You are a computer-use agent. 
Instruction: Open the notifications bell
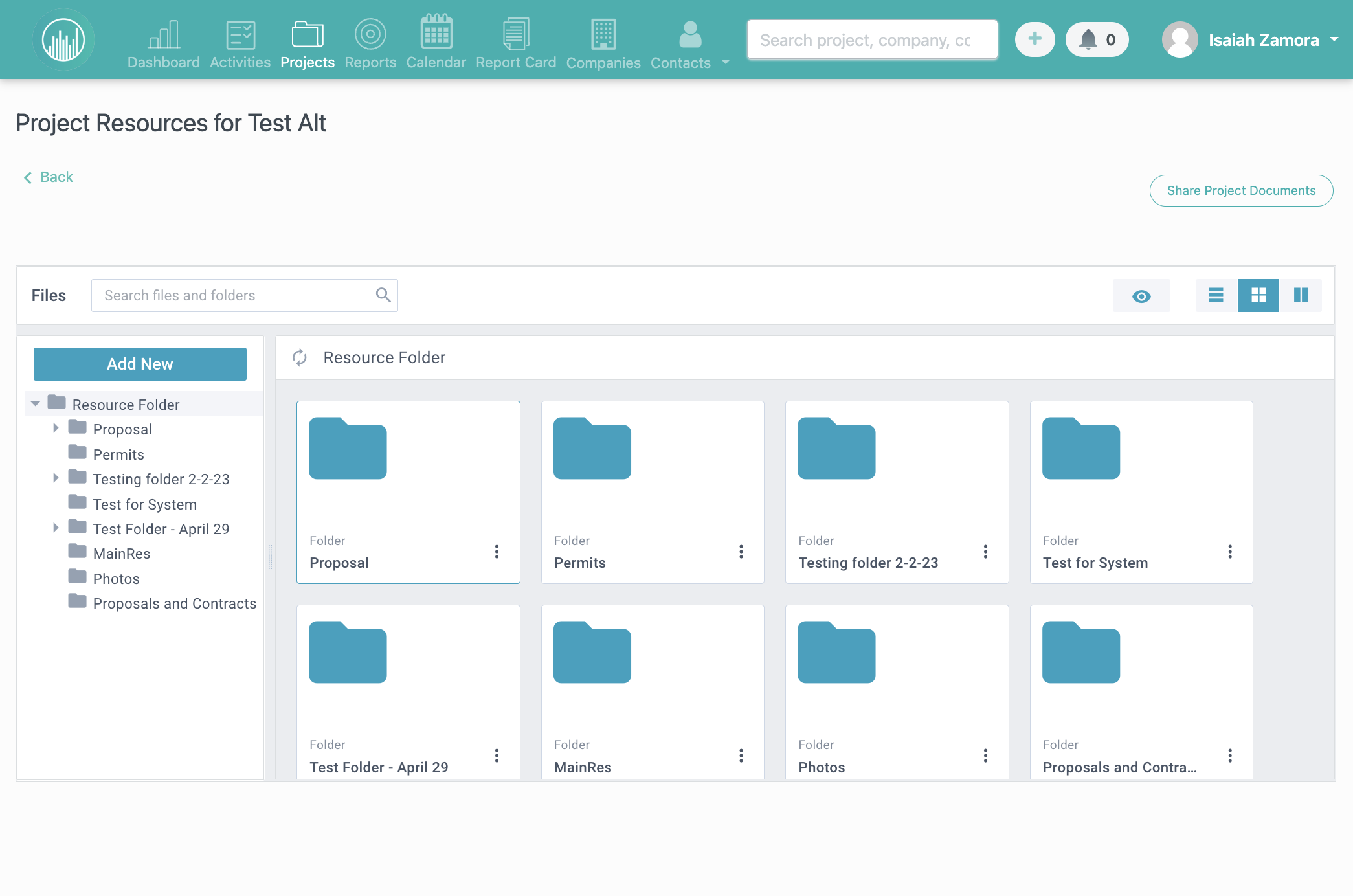coord(1097,39)
